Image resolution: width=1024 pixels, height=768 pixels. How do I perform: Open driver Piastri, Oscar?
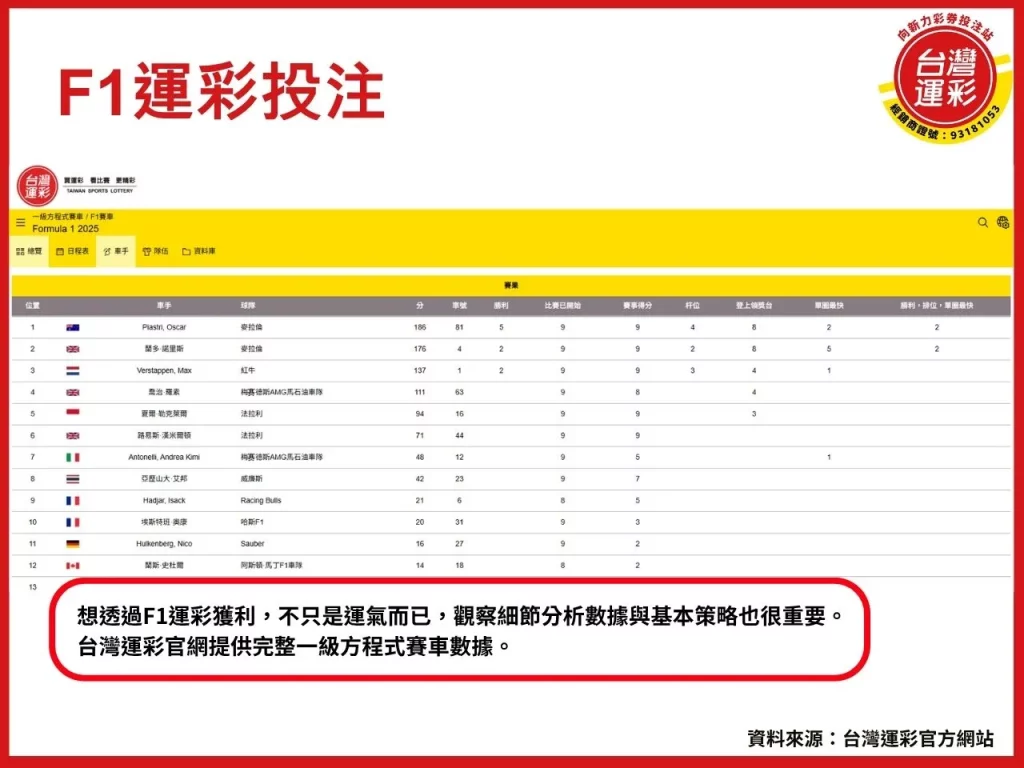[x=164, y=327]
